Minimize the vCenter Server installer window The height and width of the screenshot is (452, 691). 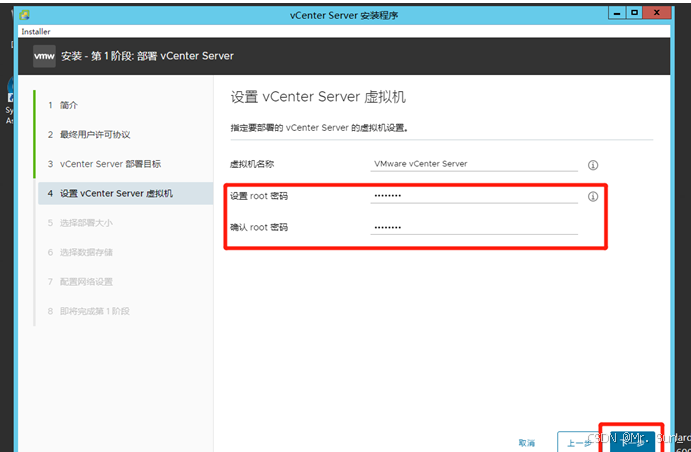pos(617,13)
